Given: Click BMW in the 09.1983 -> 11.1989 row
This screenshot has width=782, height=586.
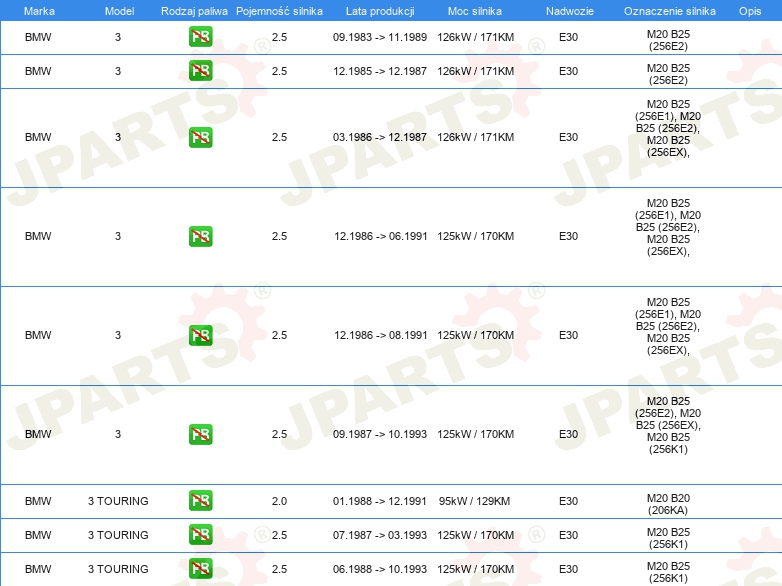Looking at the screenshot, I should tap(38, 37).
